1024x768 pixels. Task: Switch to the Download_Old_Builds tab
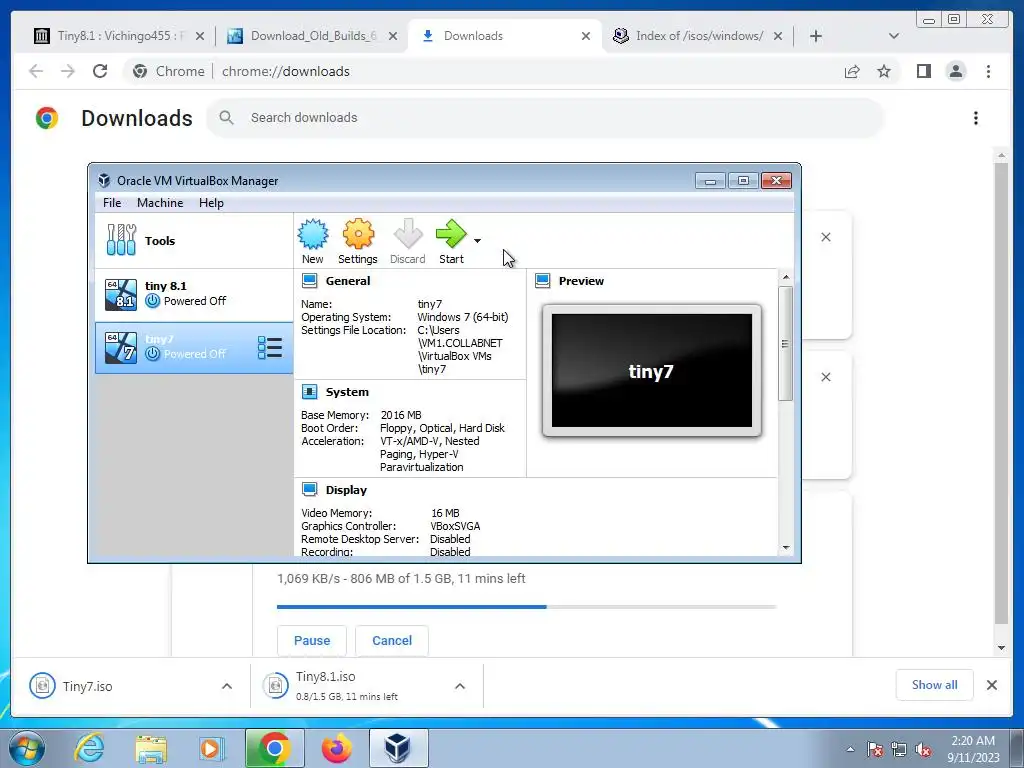click(x=312, y=36)
